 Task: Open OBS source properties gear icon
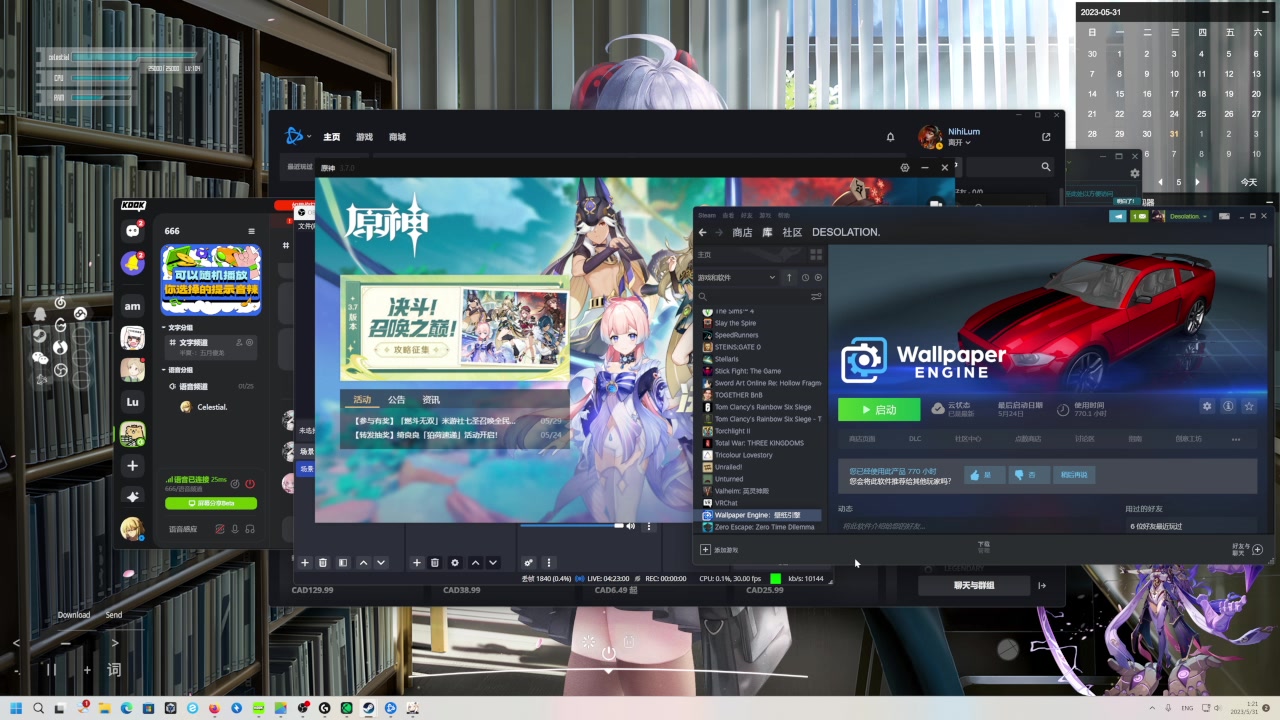click(x=455, y=563)
